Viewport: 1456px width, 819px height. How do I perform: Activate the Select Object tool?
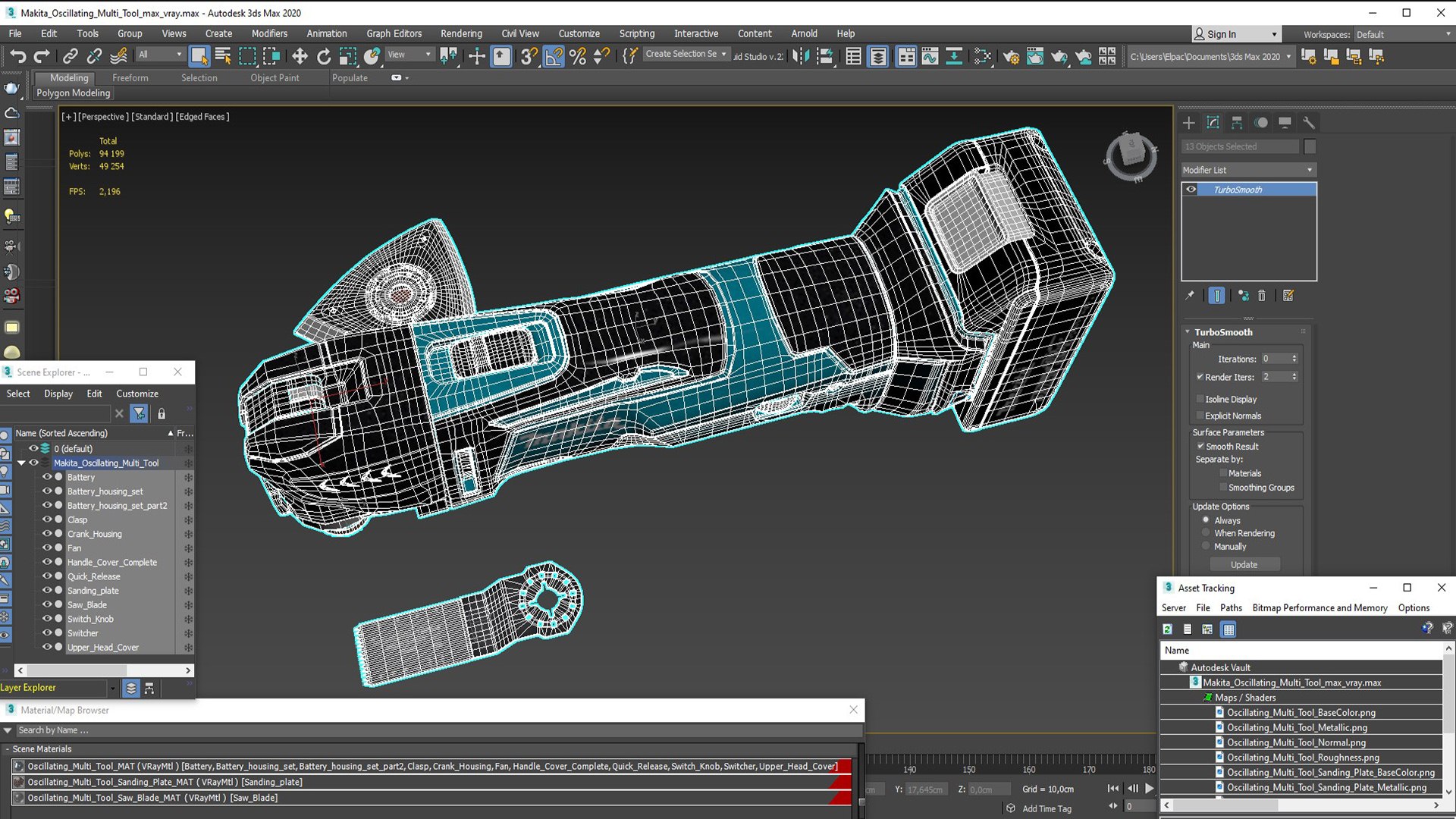pyautogui.click(x=199, y=56)
